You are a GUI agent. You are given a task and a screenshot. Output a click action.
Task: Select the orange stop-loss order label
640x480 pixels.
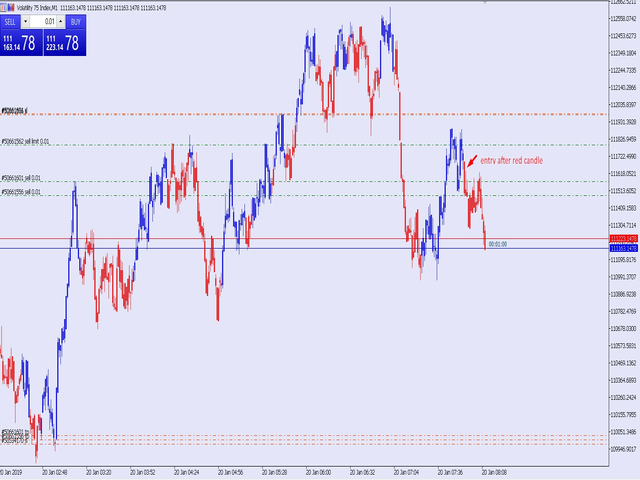(15, 111)
